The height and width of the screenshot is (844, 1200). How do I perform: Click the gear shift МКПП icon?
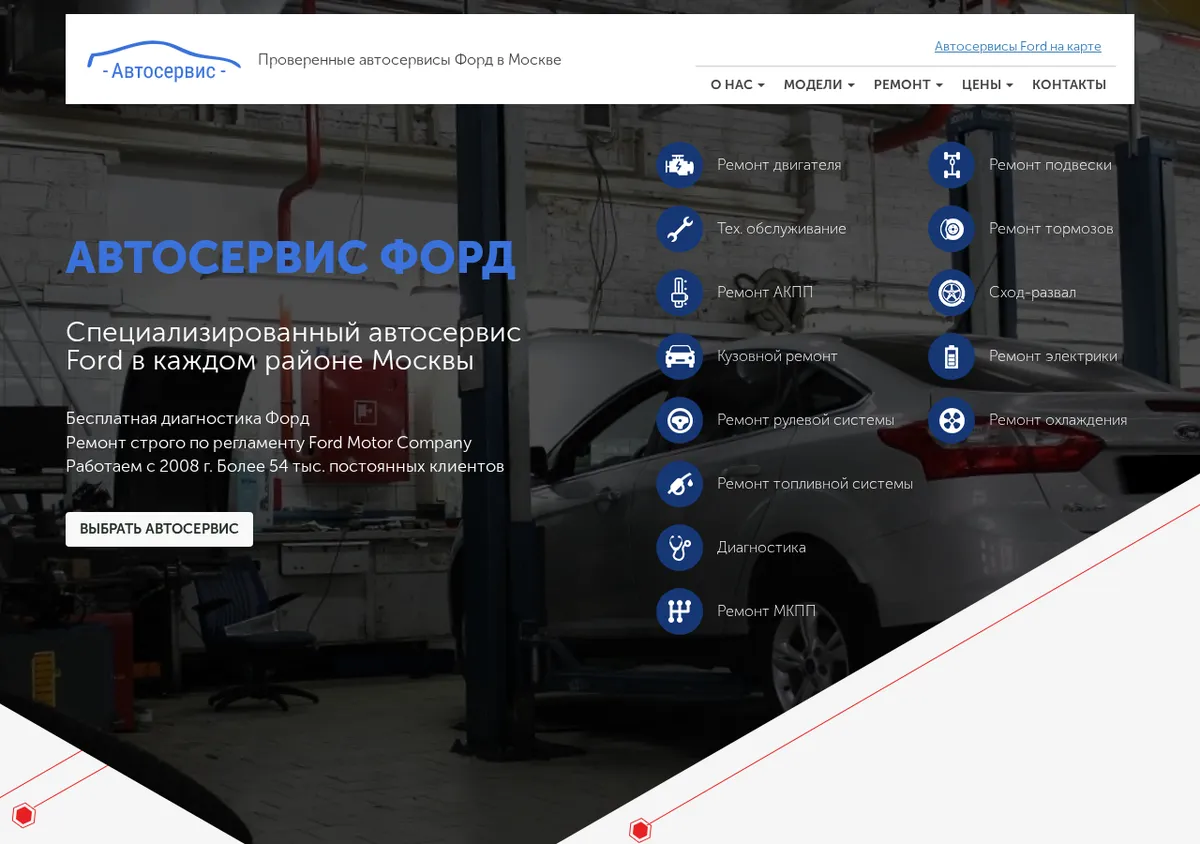(x=680, y=611)
